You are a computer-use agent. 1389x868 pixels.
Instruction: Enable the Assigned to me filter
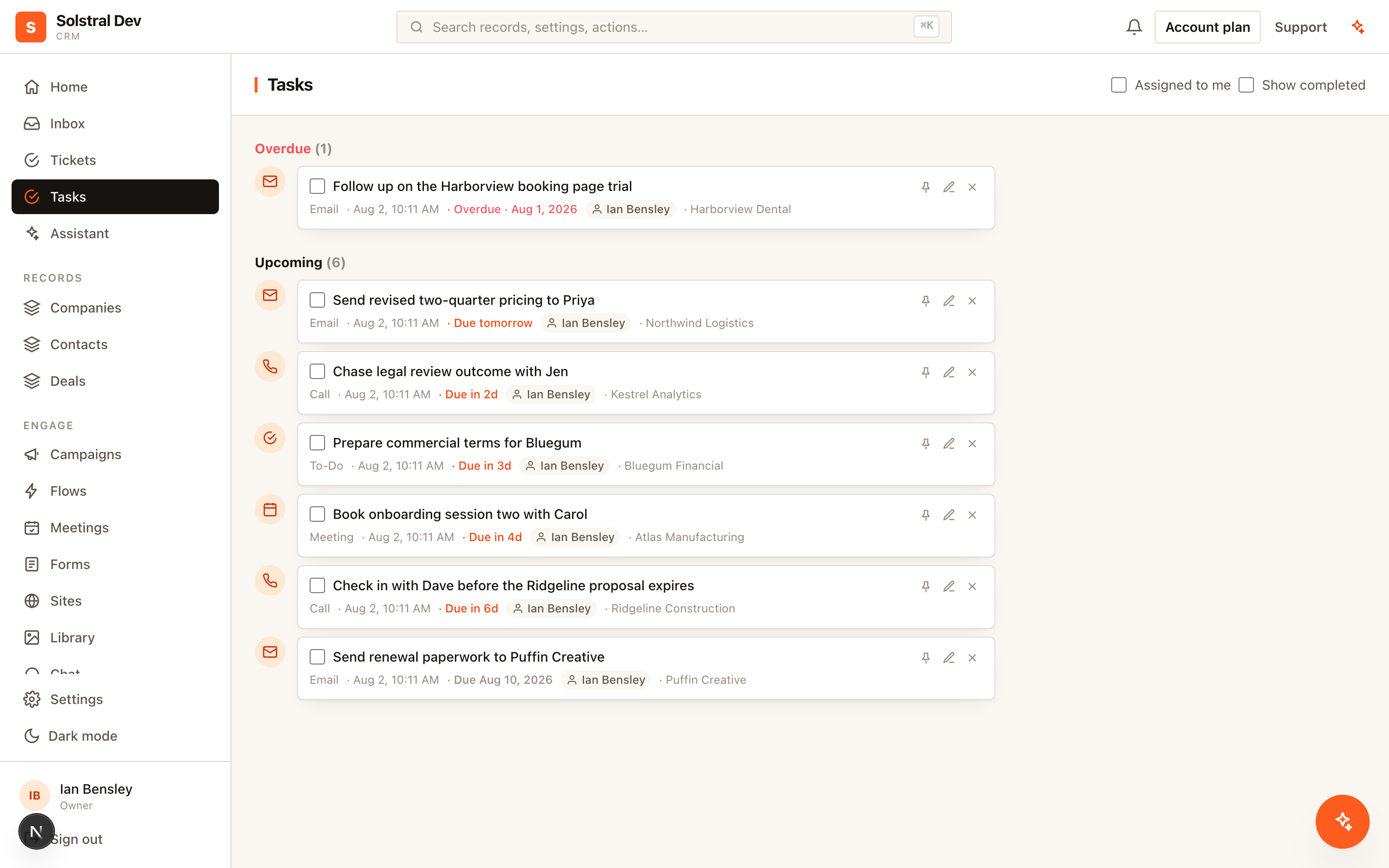click(x=1118, y=85)
